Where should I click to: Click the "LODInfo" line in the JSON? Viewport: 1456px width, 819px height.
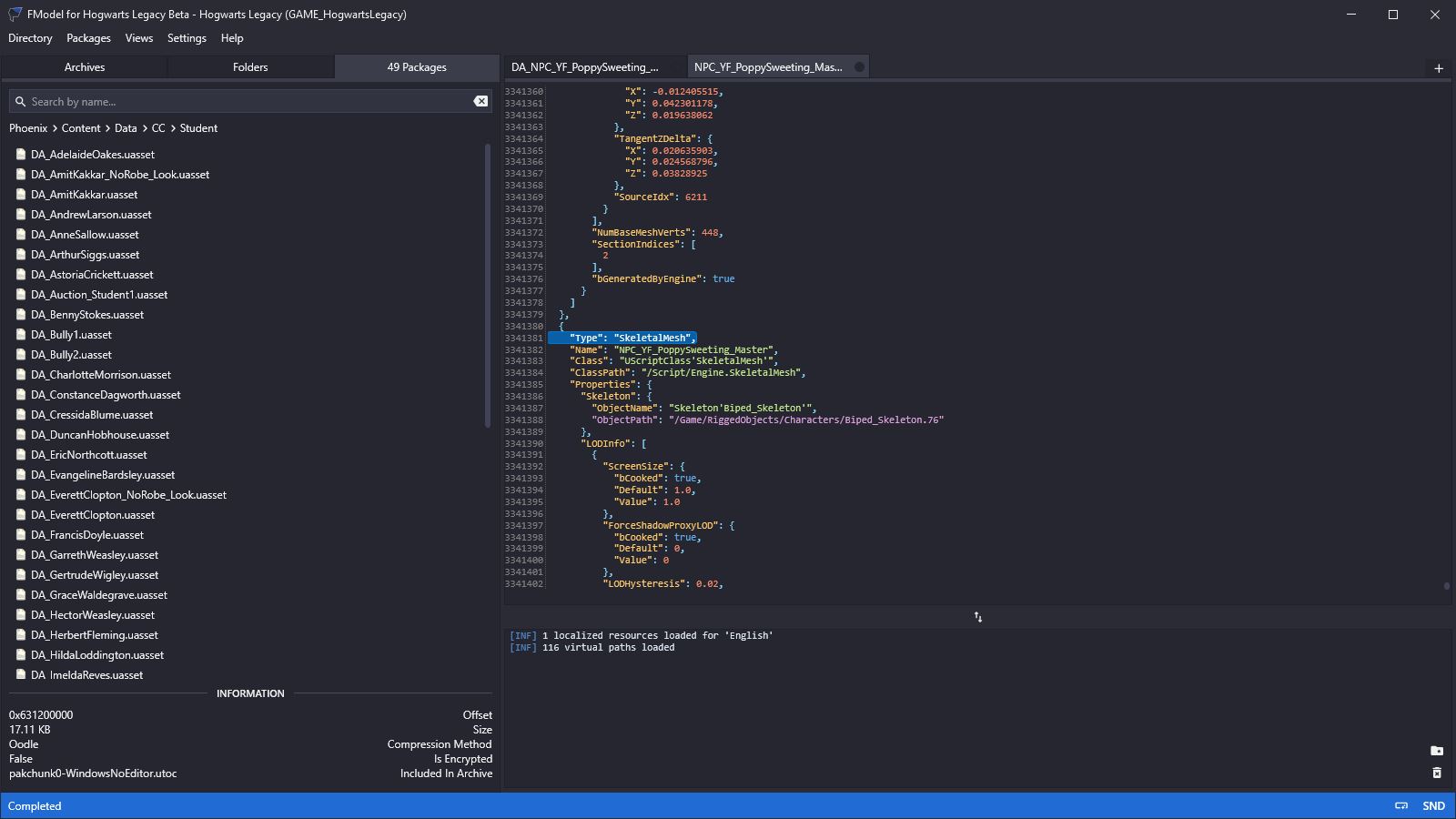point(613,443)
